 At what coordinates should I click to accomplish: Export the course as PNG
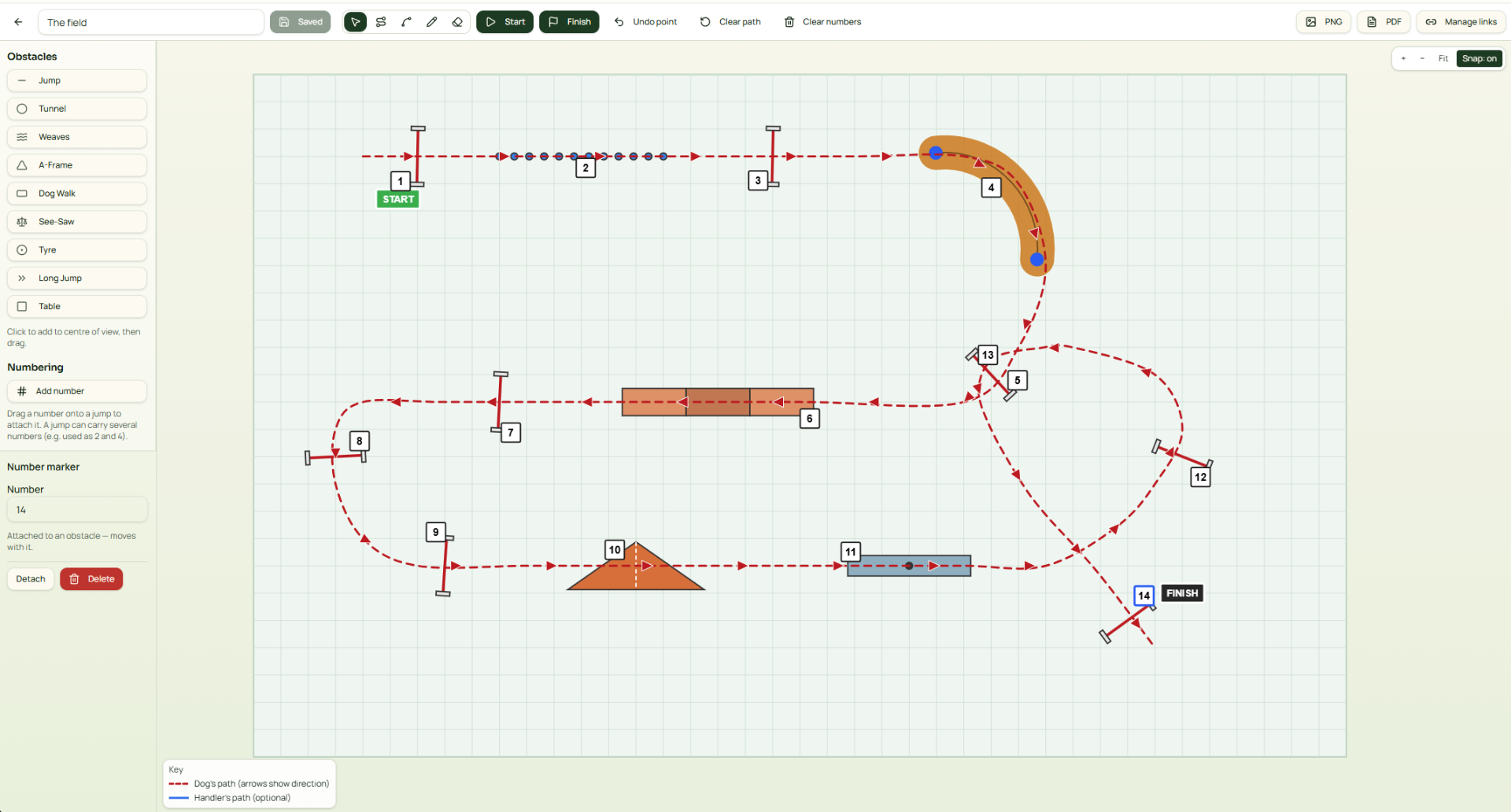(x=1324, y=22)
